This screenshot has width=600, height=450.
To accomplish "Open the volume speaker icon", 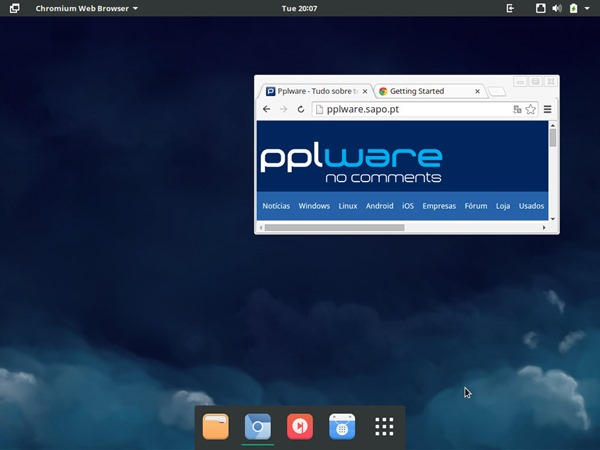I will (557, 8).
